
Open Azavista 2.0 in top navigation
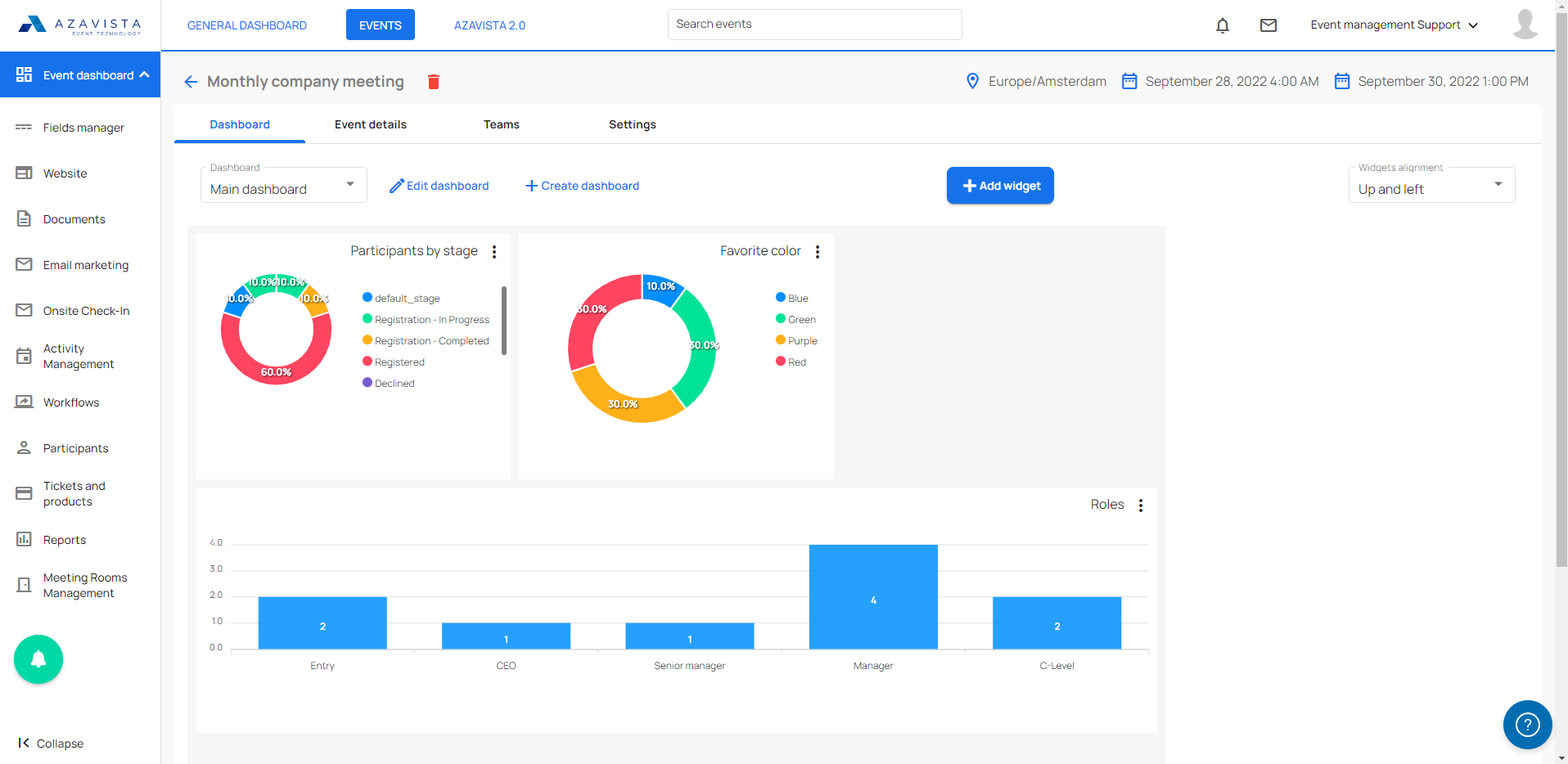coord(490,25)
